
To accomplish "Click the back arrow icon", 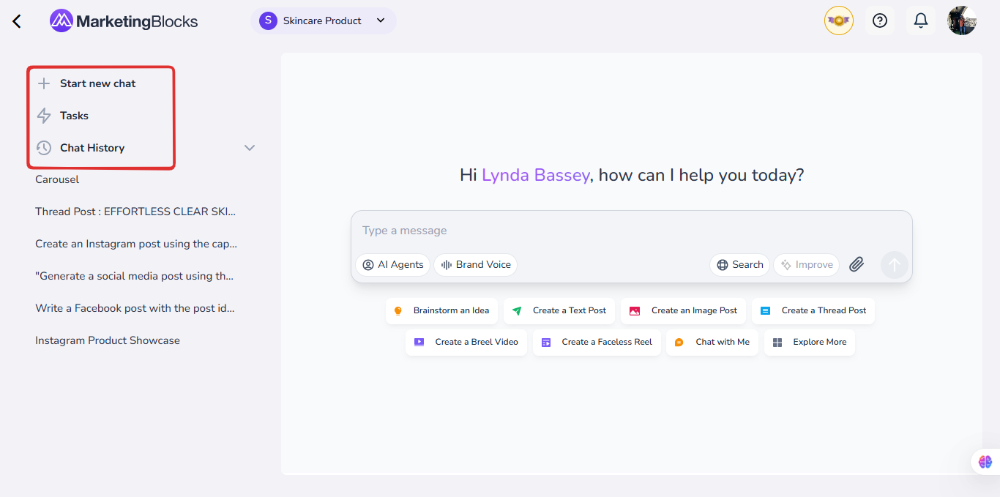I will click(16, 21).
